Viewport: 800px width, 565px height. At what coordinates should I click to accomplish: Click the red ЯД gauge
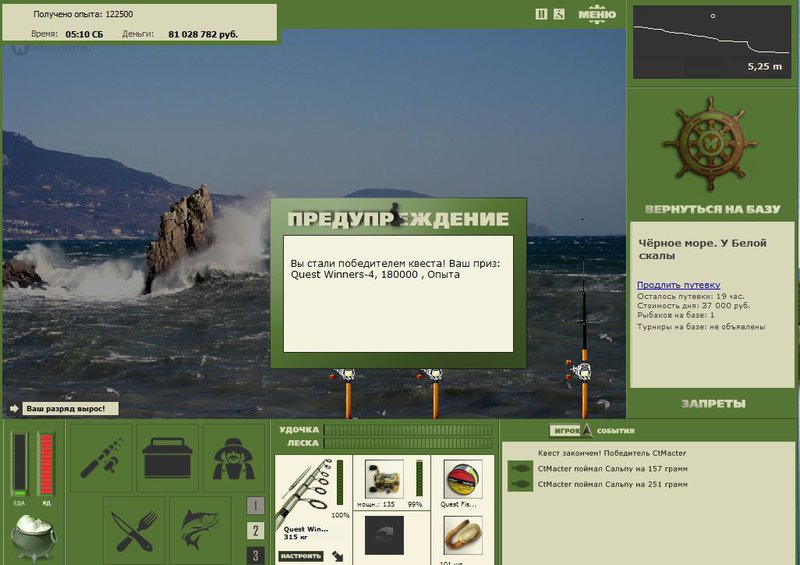click(x=46, y=464)
